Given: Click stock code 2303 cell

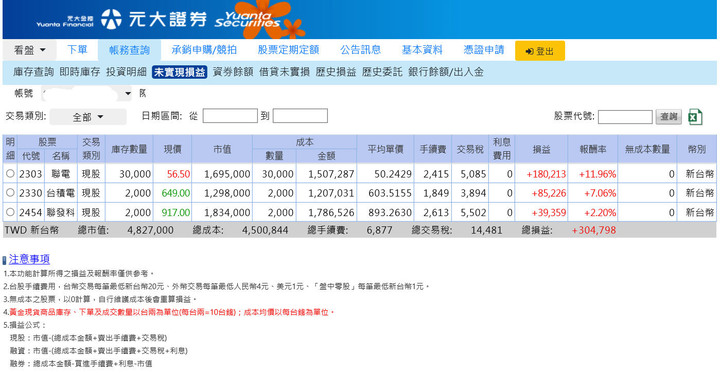Looking at the screenshot, I should pyautogui.click(x=31, y=174).
